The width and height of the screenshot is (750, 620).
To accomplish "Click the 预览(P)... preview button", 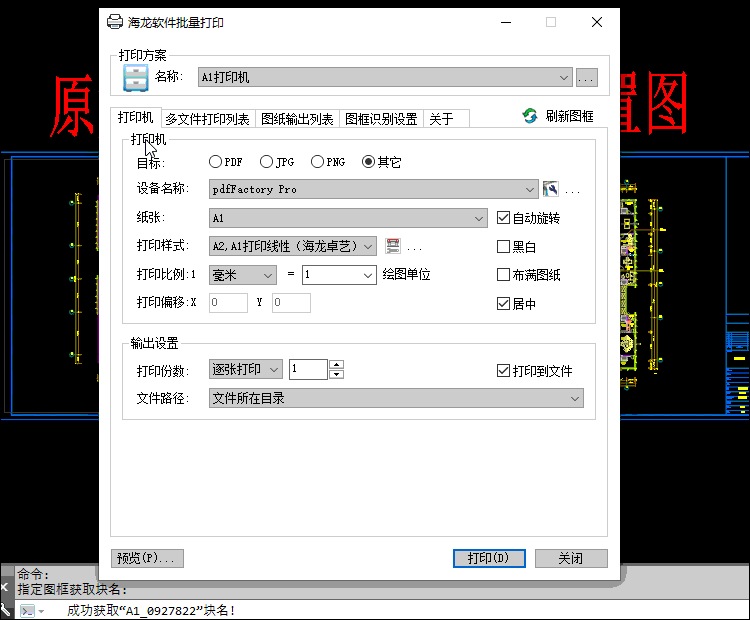I will point(147,558).
